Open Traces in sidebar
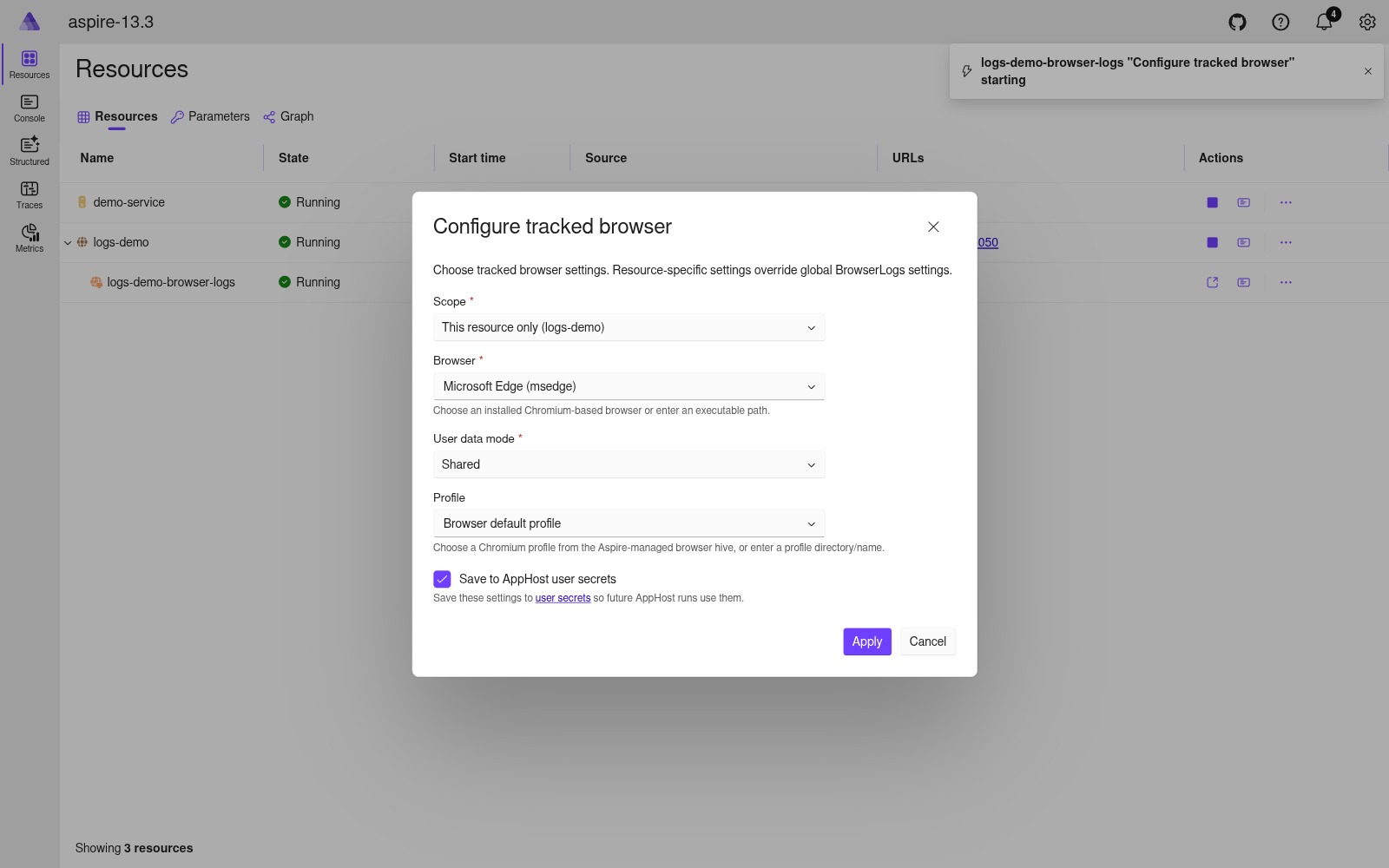 [30, 195]
